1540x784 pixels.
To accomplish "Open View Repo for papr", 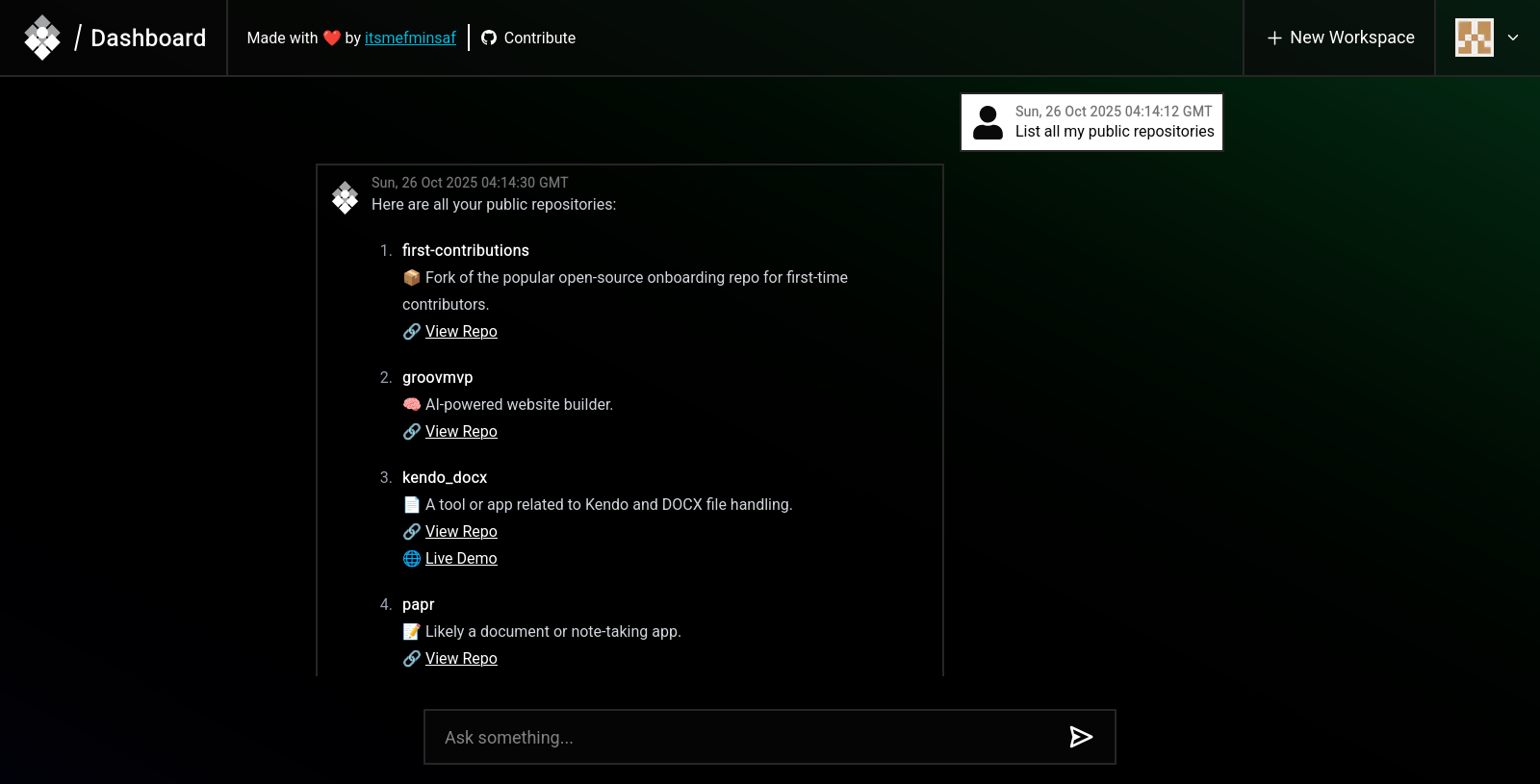I will coord(461,658).
